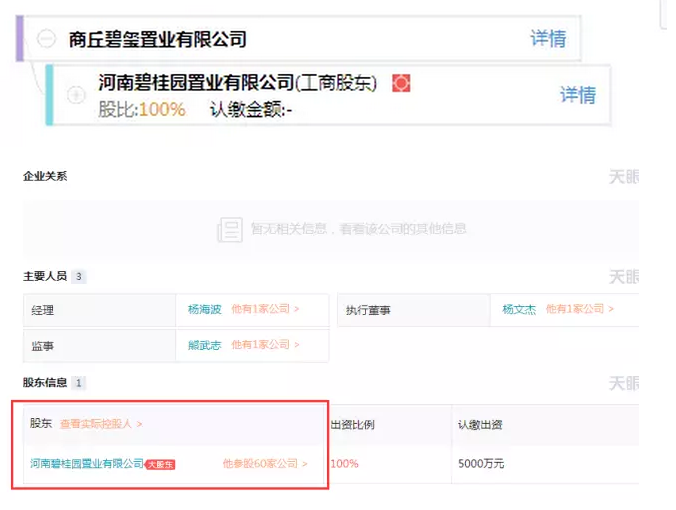Screen dimensions: 676x510
Task: Click the 经理 role cell
Action: (100, 310)
